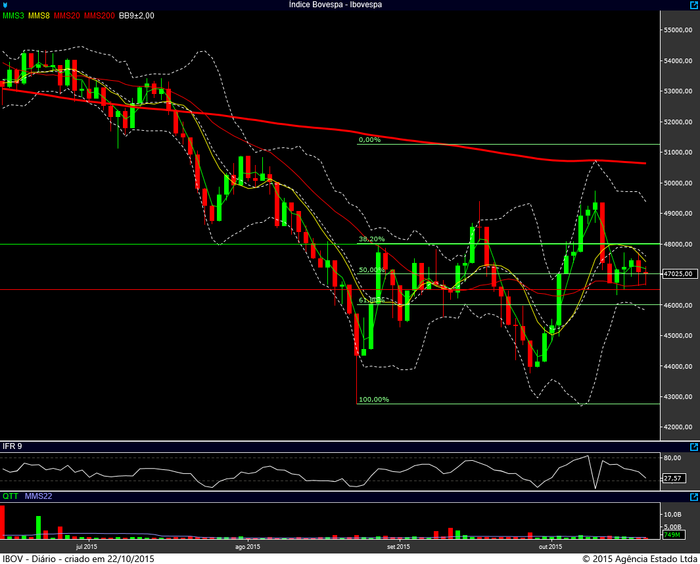
Task: Select the MMS3 indicator label
Action: (x=13, y=16)
